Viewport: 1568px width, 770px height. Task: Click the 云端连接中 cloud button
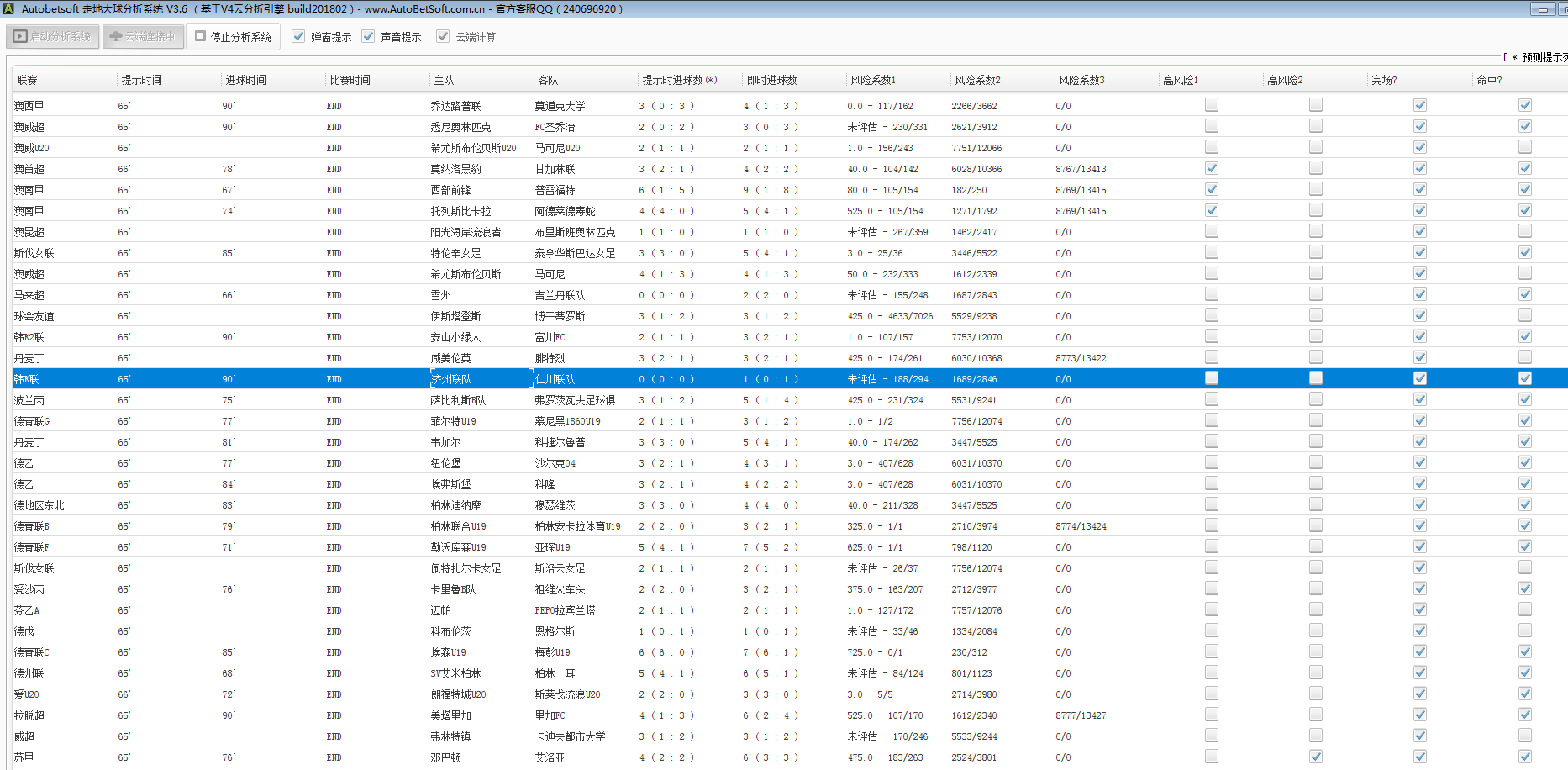(x=143, y=37)
